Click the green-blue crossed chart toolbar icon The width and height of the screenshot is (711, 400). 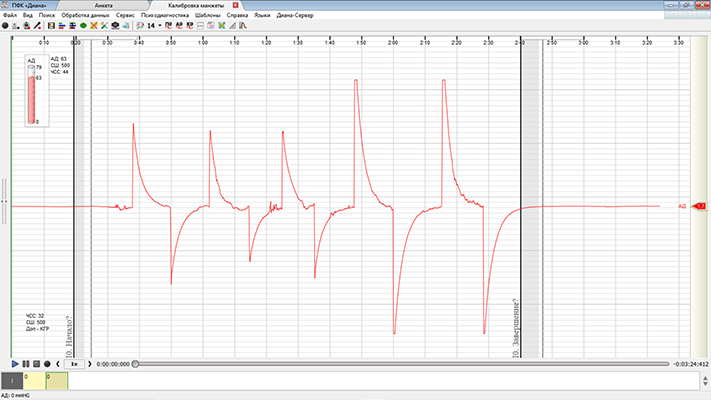[x=222, y=26]
